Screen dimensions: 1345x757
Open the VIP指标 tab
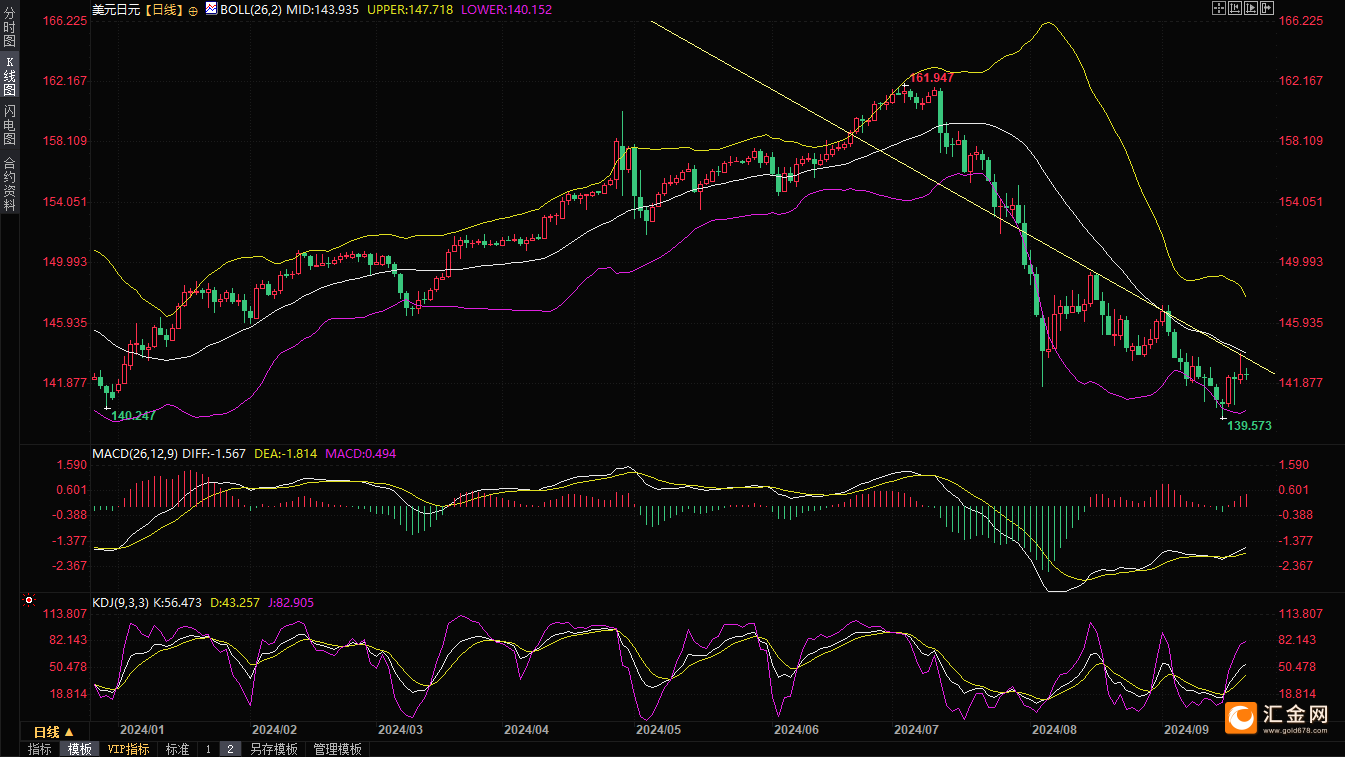129,749
